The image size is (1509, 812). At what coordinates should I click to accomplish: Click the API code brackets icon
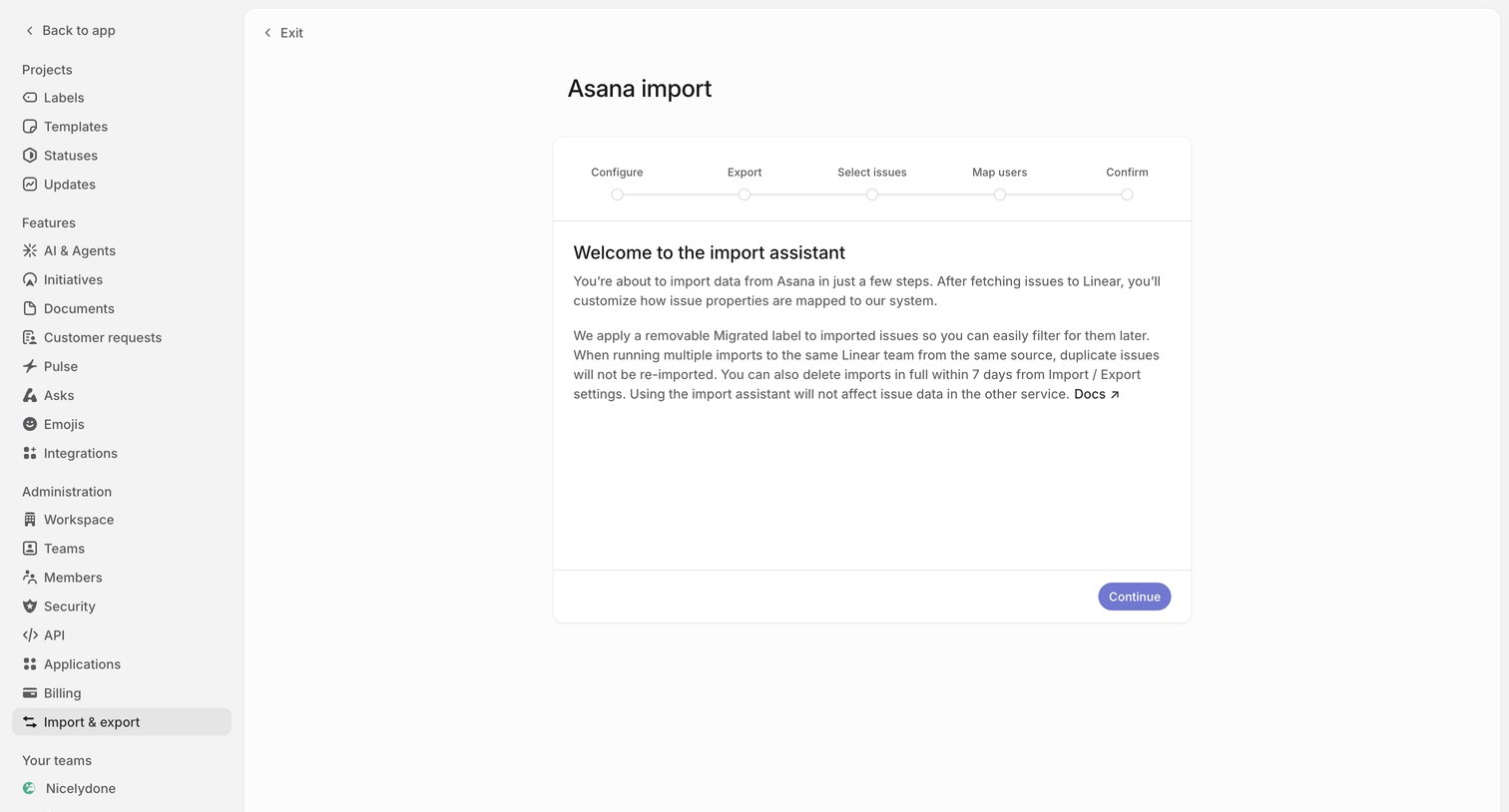pos(30,635)
